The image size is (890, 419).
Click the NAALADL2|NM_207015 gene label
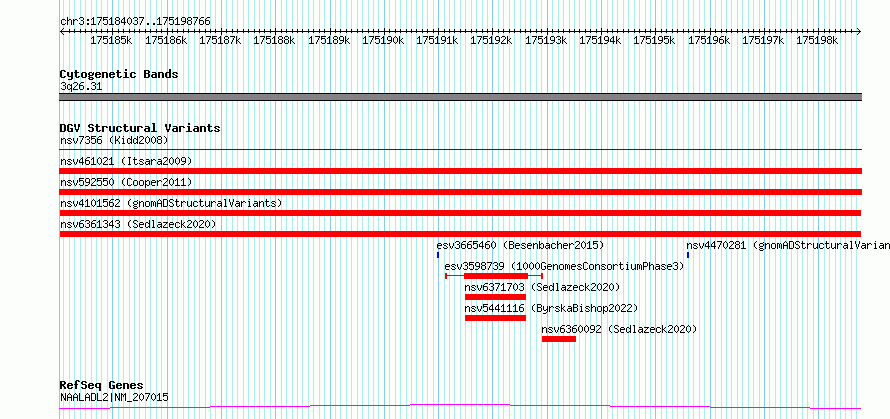pos(114,397)
